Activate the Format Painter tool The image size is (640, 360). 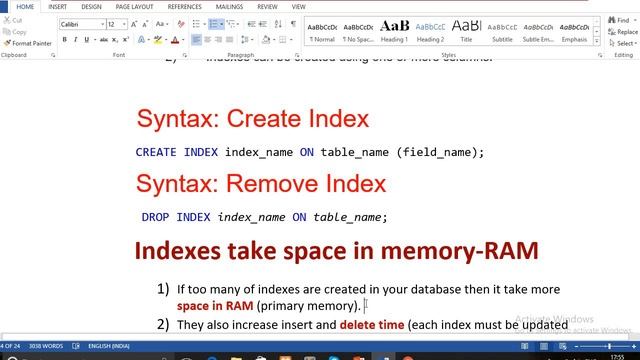pos(27,43)
